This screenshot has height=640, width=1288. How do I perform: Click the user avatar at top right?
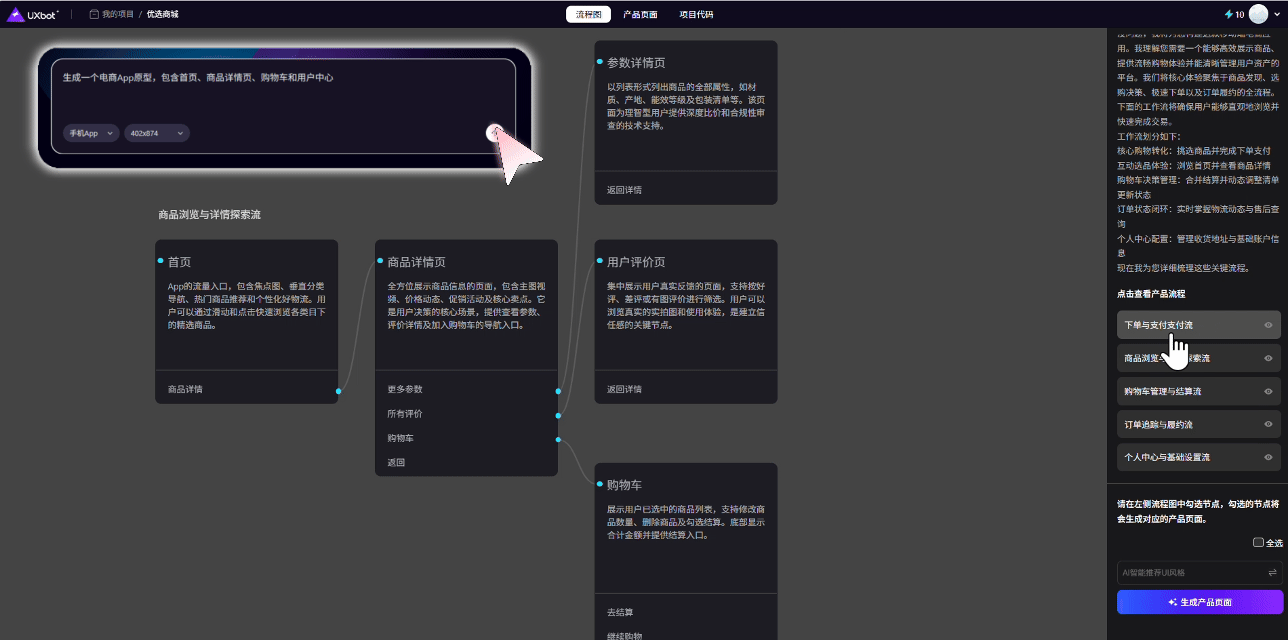(x=1258, y=13)
